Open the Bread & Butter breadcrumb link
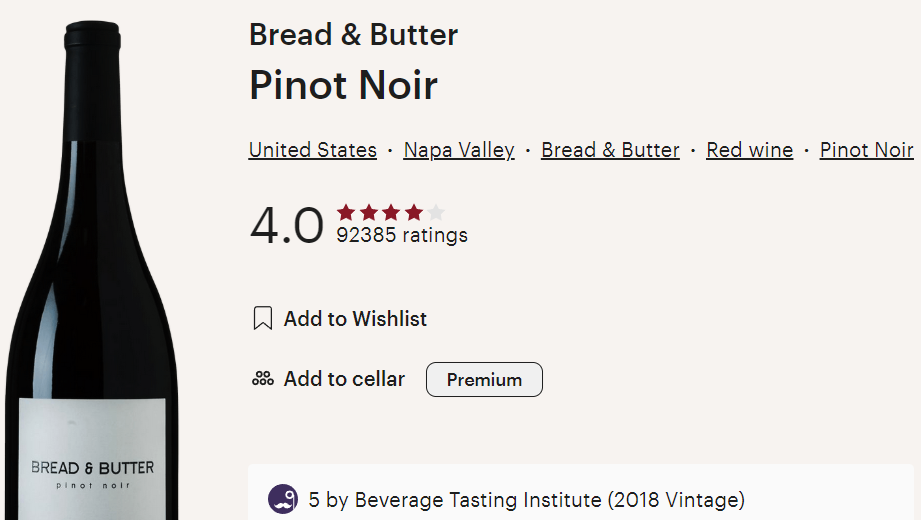 tap(610, 150)
